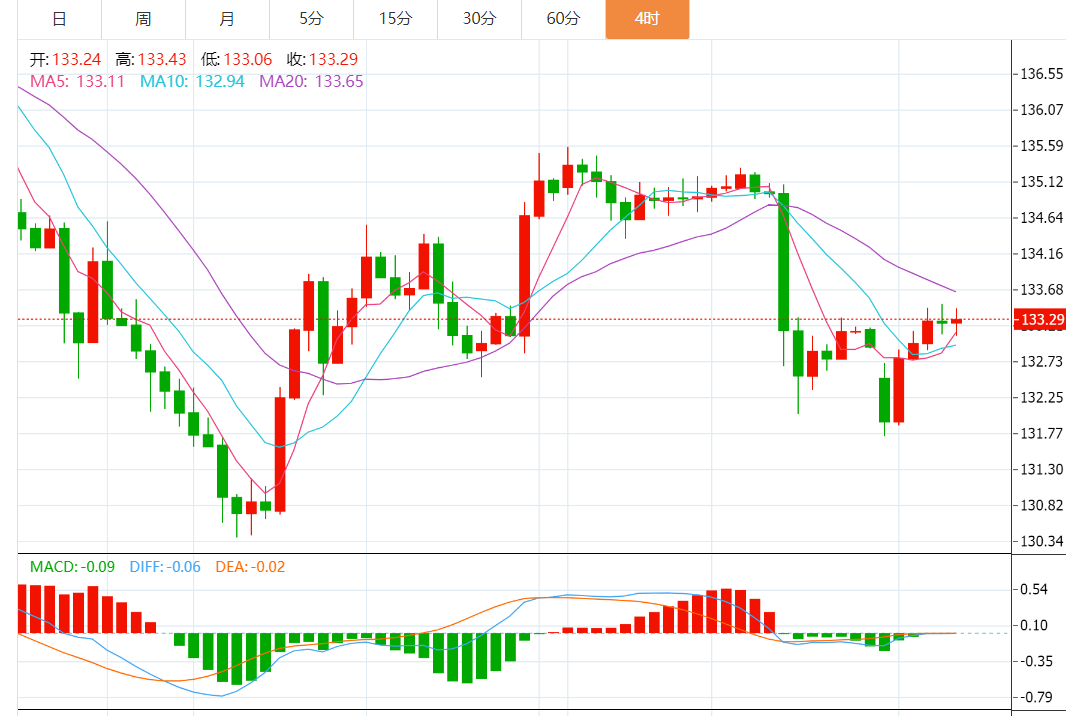
Task: Open the 60分 timeframe tab
Action: tap(564, 19)
